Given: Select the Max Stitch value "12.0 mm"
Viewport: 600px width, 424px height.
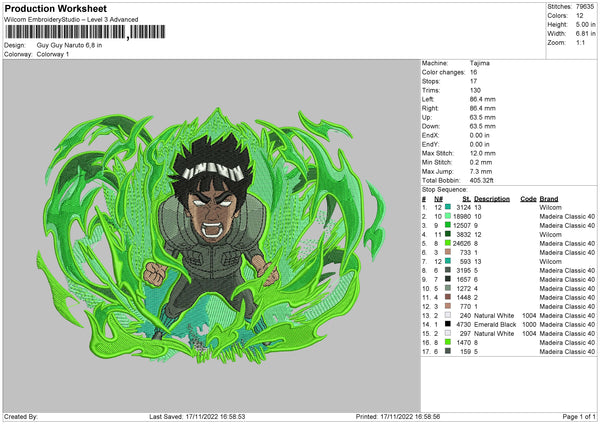Looking at the screenshot, I should tap(483, 153).
